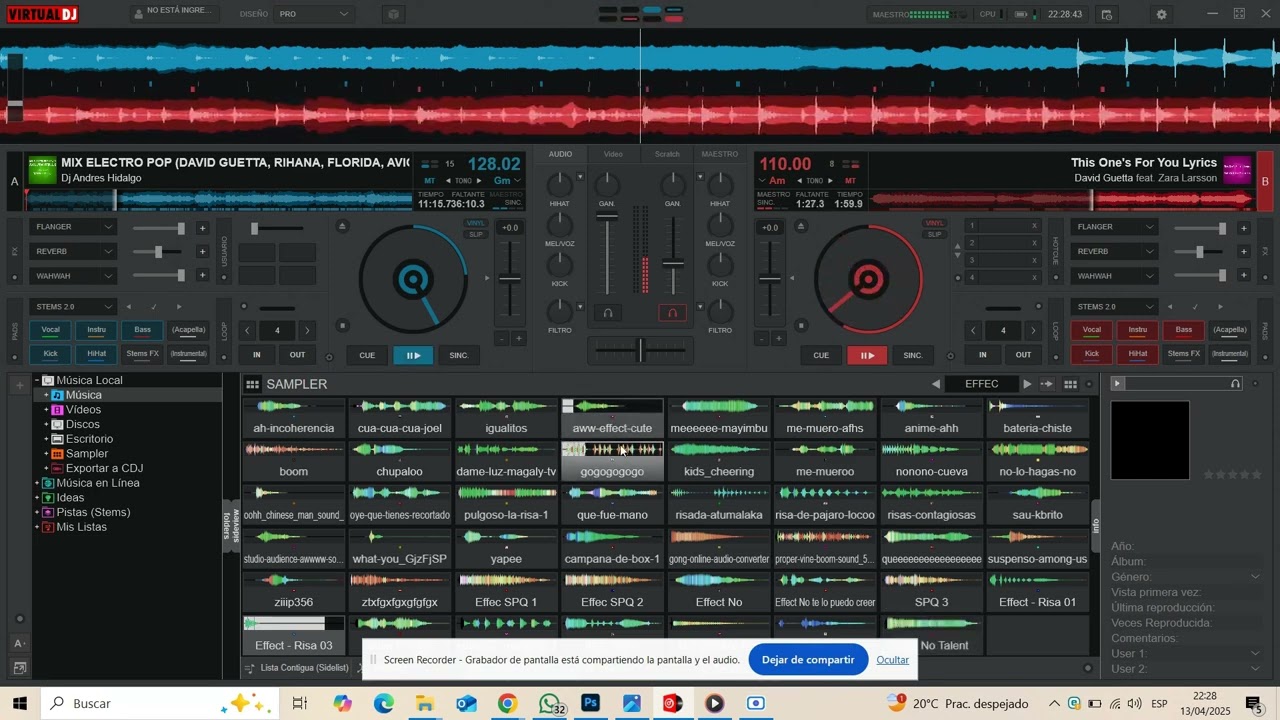Set loop OUT on deck B
This screenshot has width=1280, height=720.
point(1024,355)
